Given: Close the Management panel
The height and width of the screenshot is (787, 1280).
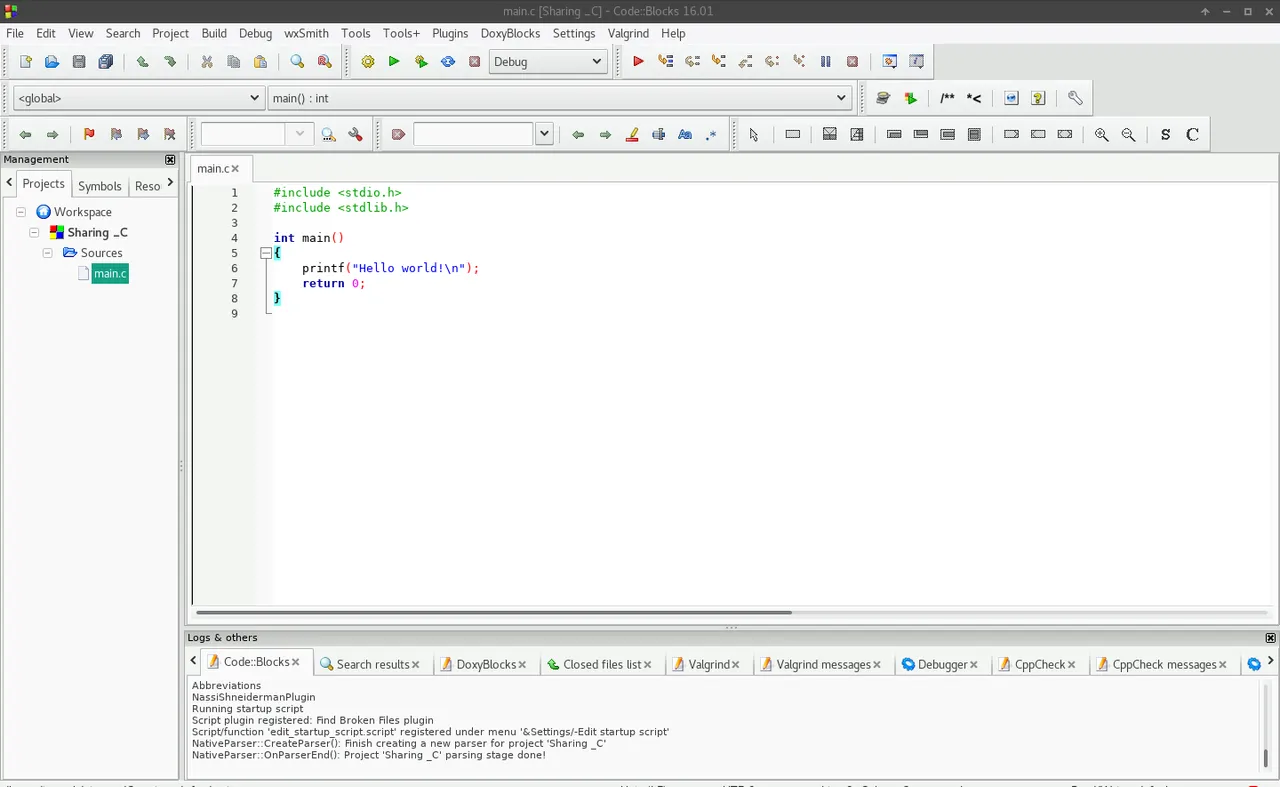Looking at the screenshot, I should (x=170, y=160).
